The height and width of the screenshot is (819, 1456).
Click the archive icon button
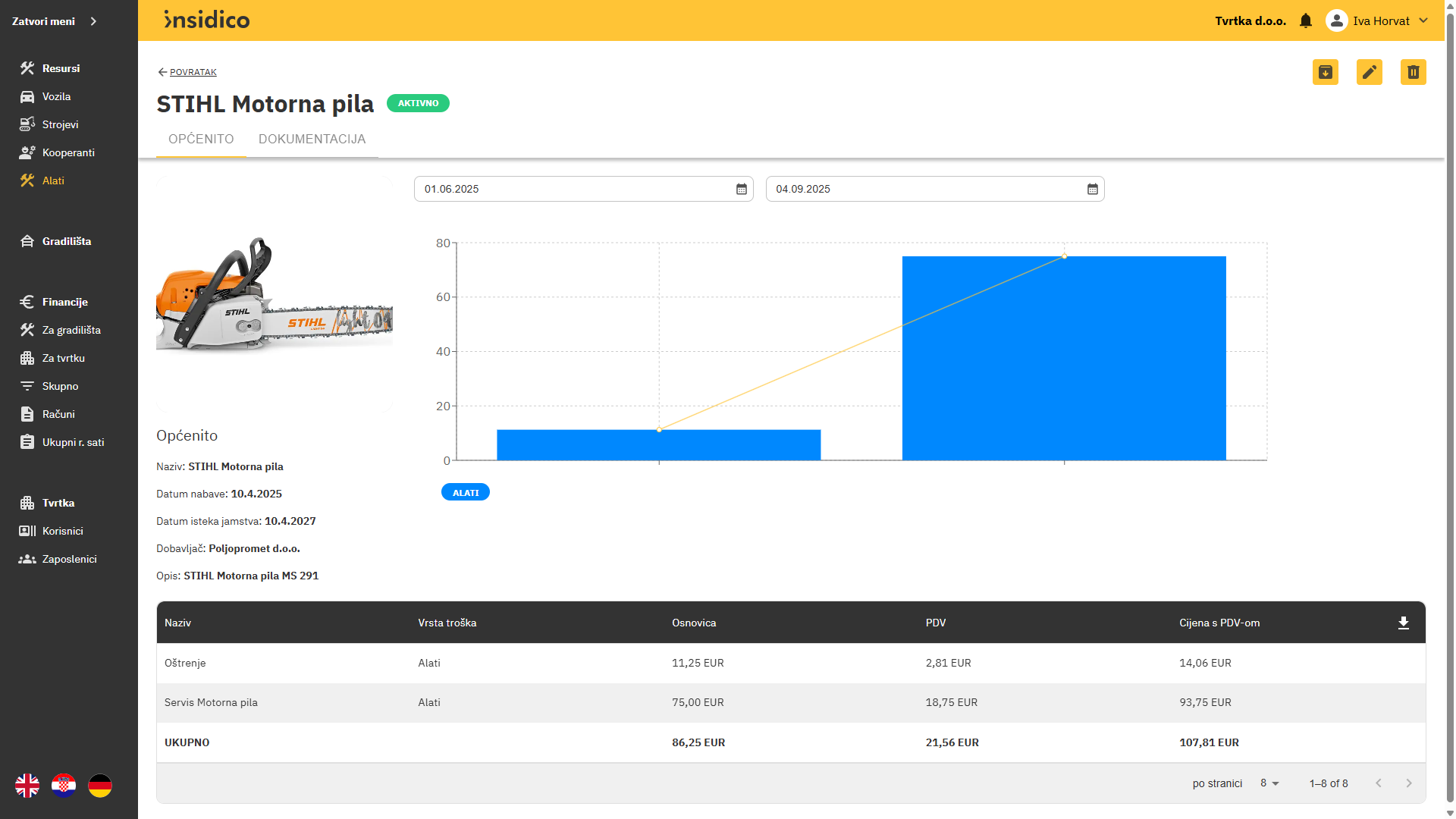click(1325, 72)
